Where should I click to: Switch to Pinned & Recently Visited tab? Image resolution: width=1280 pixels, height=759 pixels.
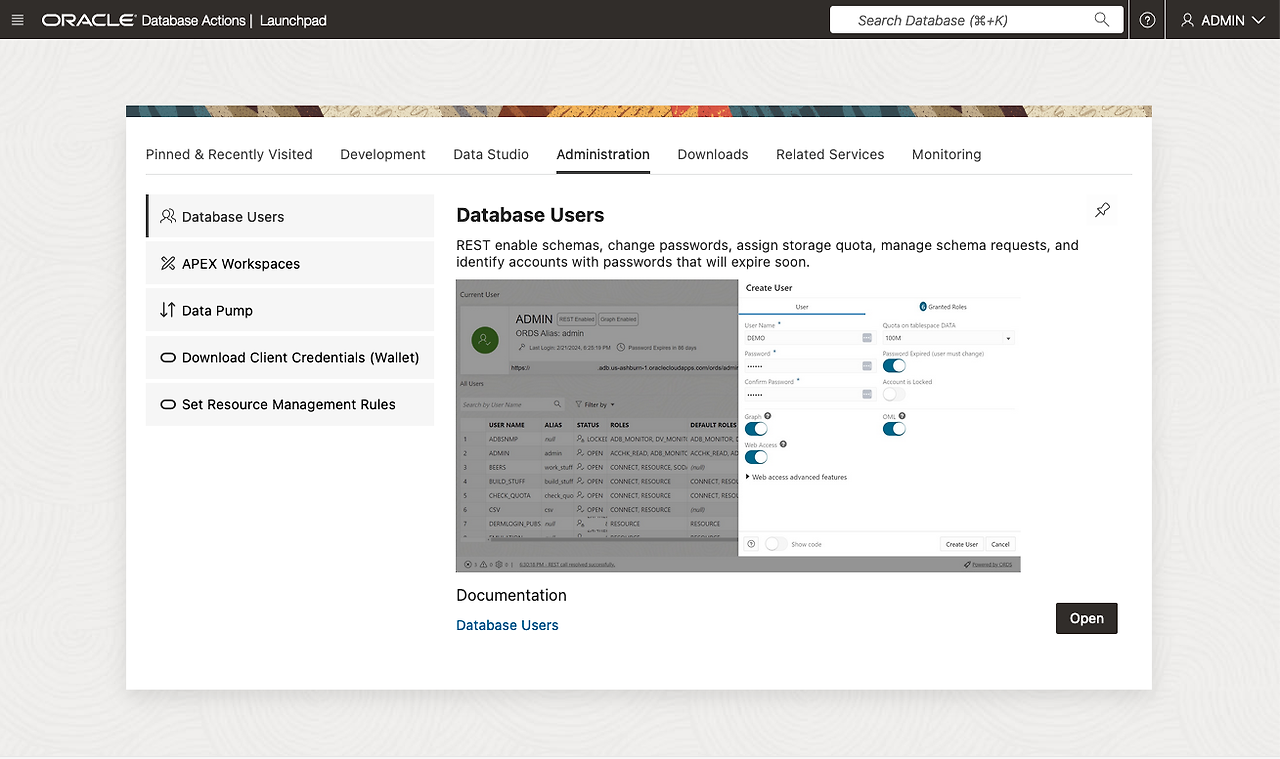click(x=229, y=154)
